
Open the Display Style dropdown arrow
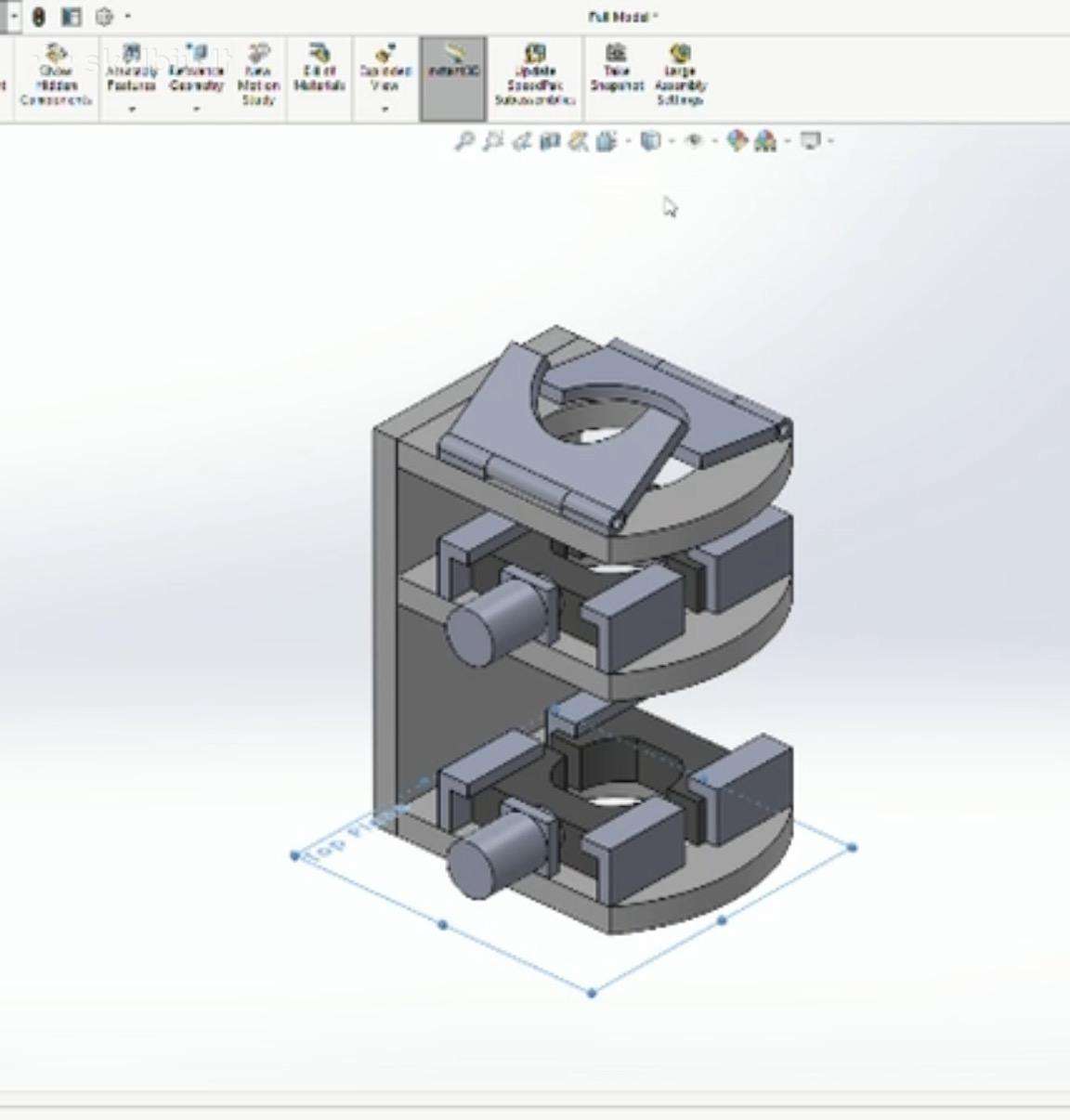pos(672,141)
